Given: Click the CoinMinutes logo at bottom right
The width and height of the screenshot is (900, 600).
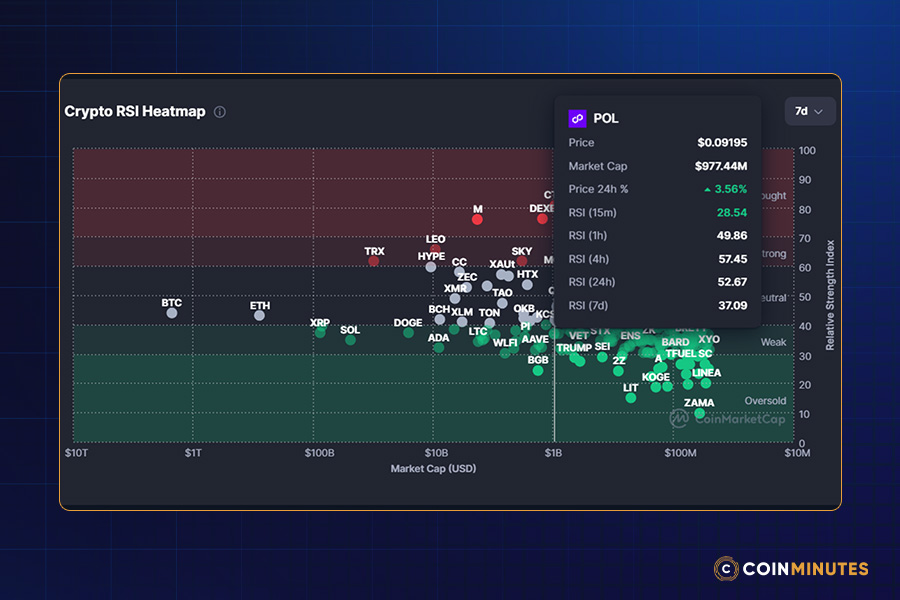Looking at the screenshot, I should coord(790,569).
